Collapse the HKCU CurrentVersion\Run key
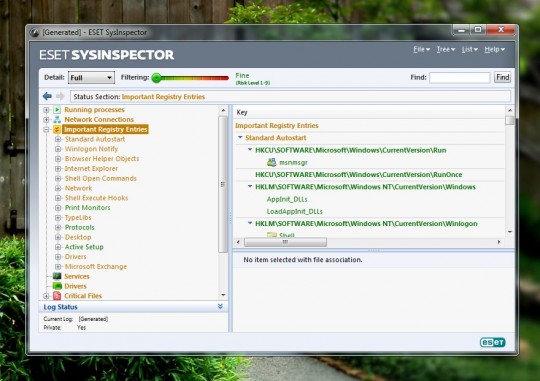This screenshot has height=381, width=540. 250,150
